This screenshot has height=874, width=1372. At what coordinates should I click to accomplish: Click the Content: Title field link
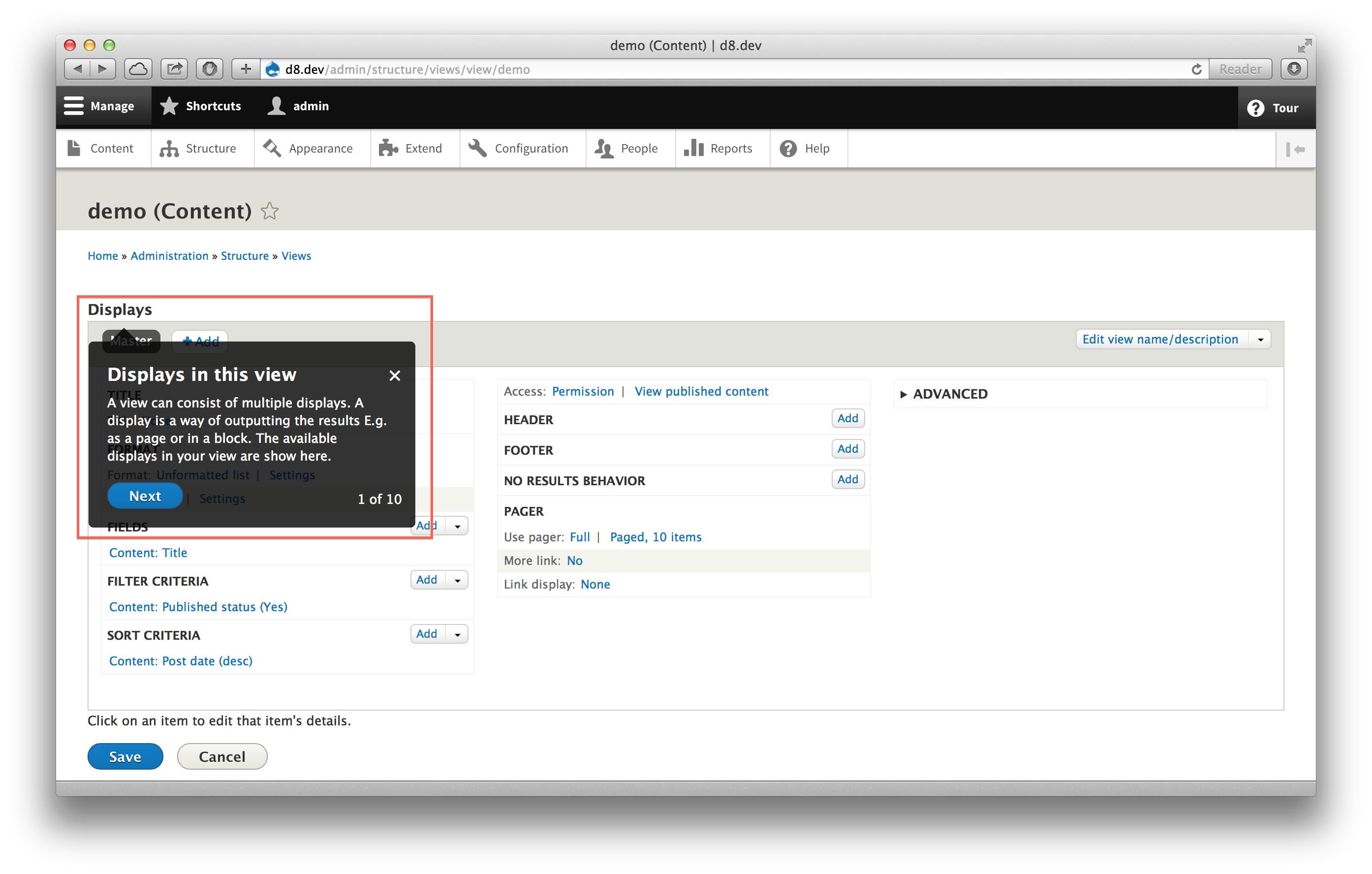(x=148, y=553)
